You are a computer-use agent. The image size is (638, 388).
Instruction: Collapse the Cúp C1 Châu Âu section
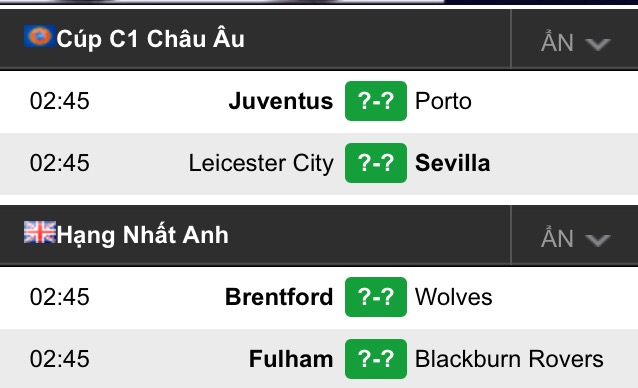pyautogui.click(x=575, y=42)
